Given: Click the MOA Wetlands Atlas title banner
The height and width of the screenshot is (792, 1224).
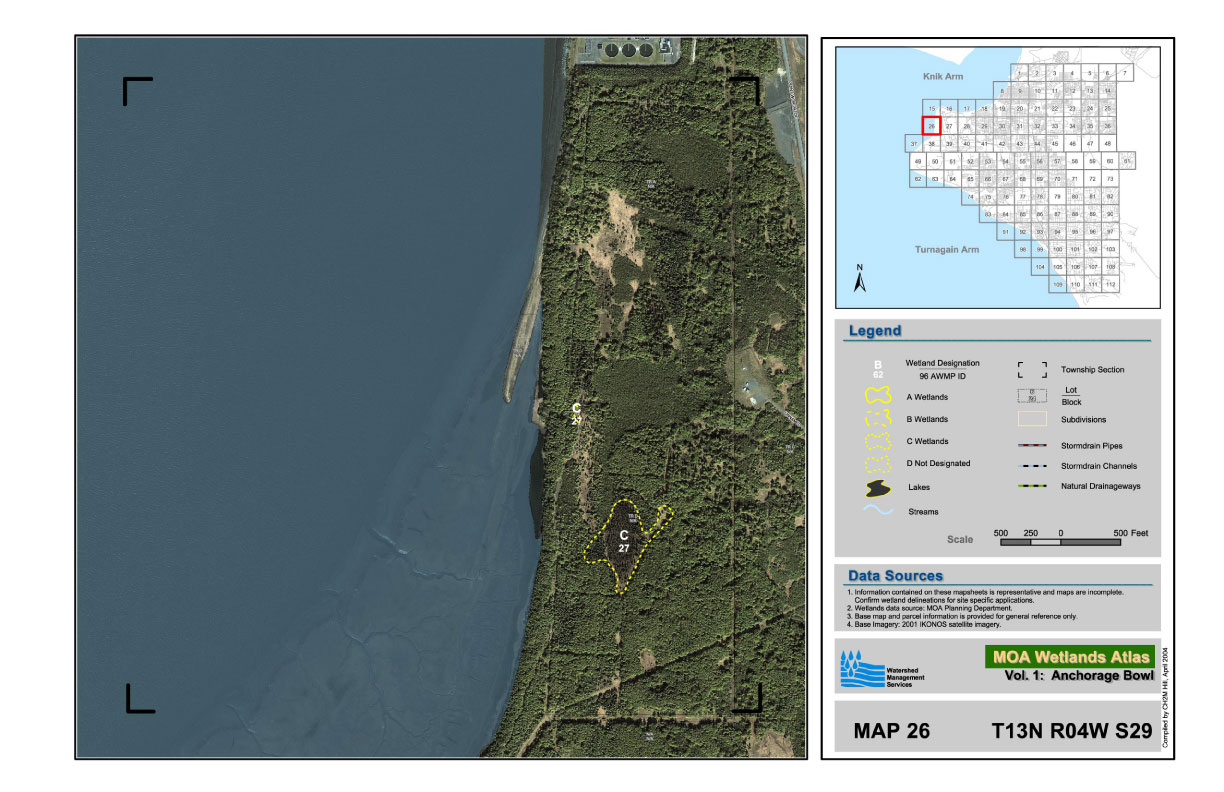Looking at the screenshot, I should (x=1070, y=657).
